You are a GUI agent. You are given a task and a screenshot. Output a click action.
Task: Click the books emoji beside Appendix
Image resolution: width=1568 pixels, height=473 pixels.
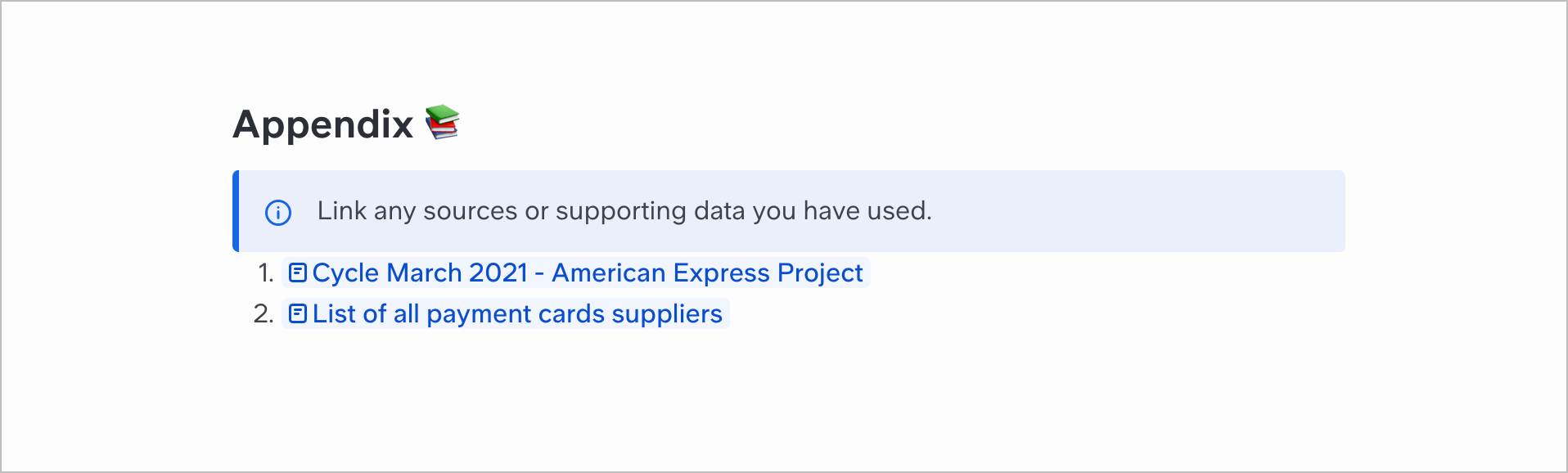click(x=443, y=123)
